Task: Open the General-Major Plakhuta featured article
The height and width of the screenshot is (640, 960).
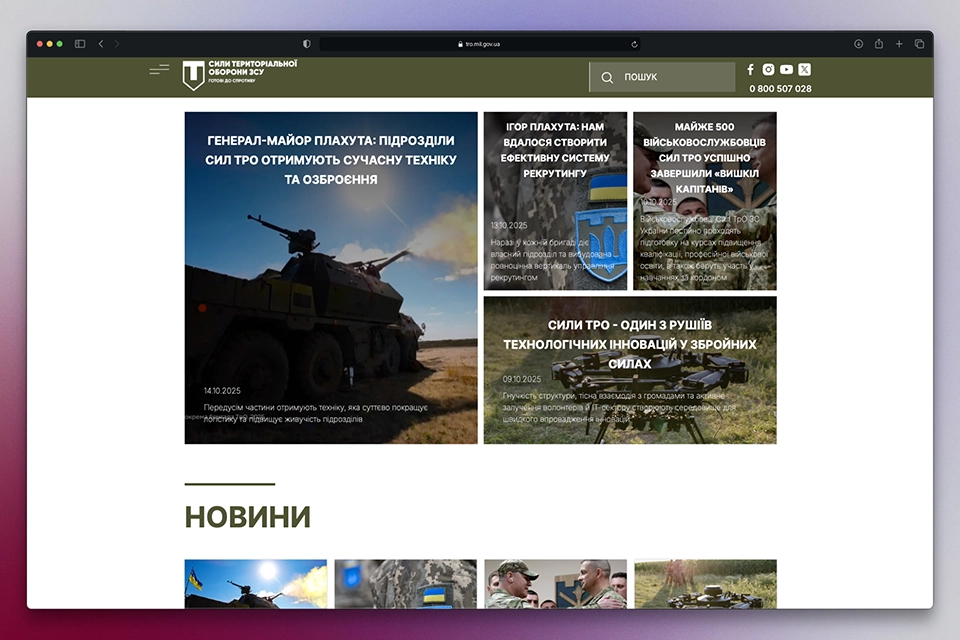Action: (332, 275)
